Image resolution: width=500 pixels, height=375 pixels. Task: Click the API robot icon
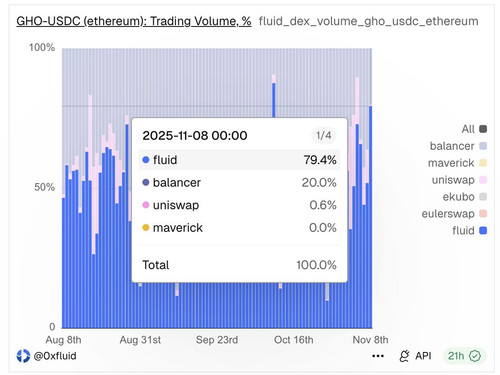pyautogui.click(x=404, y=356)
